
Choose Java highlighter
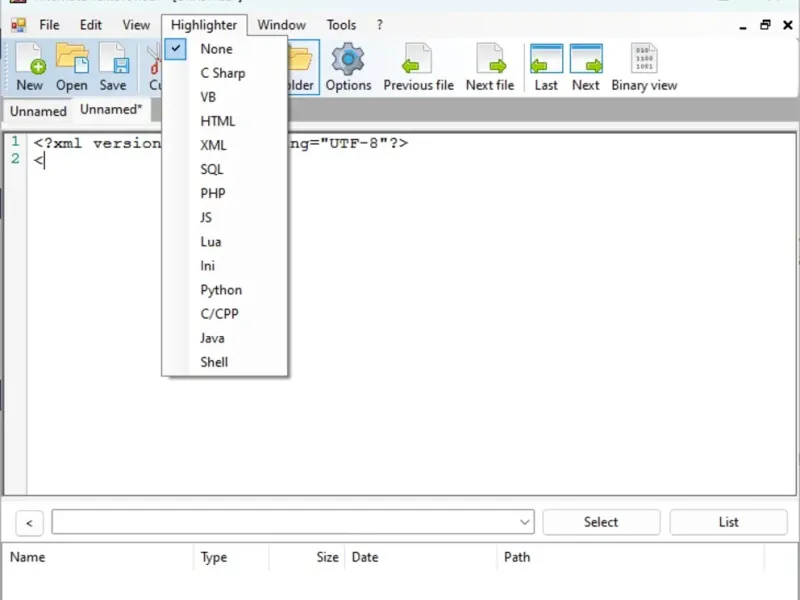[x=224, y=338]
